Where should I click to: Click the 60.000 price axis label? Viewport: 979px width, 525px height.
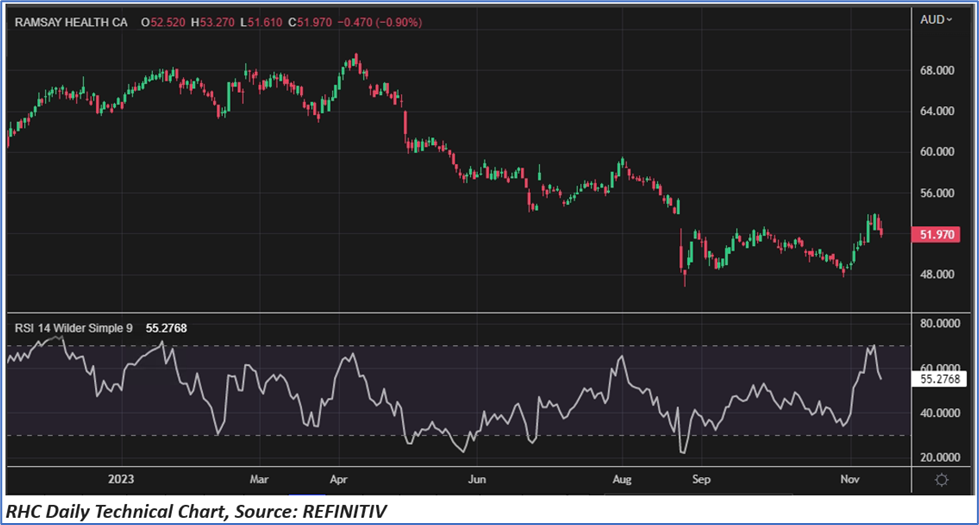pos(937,152)
